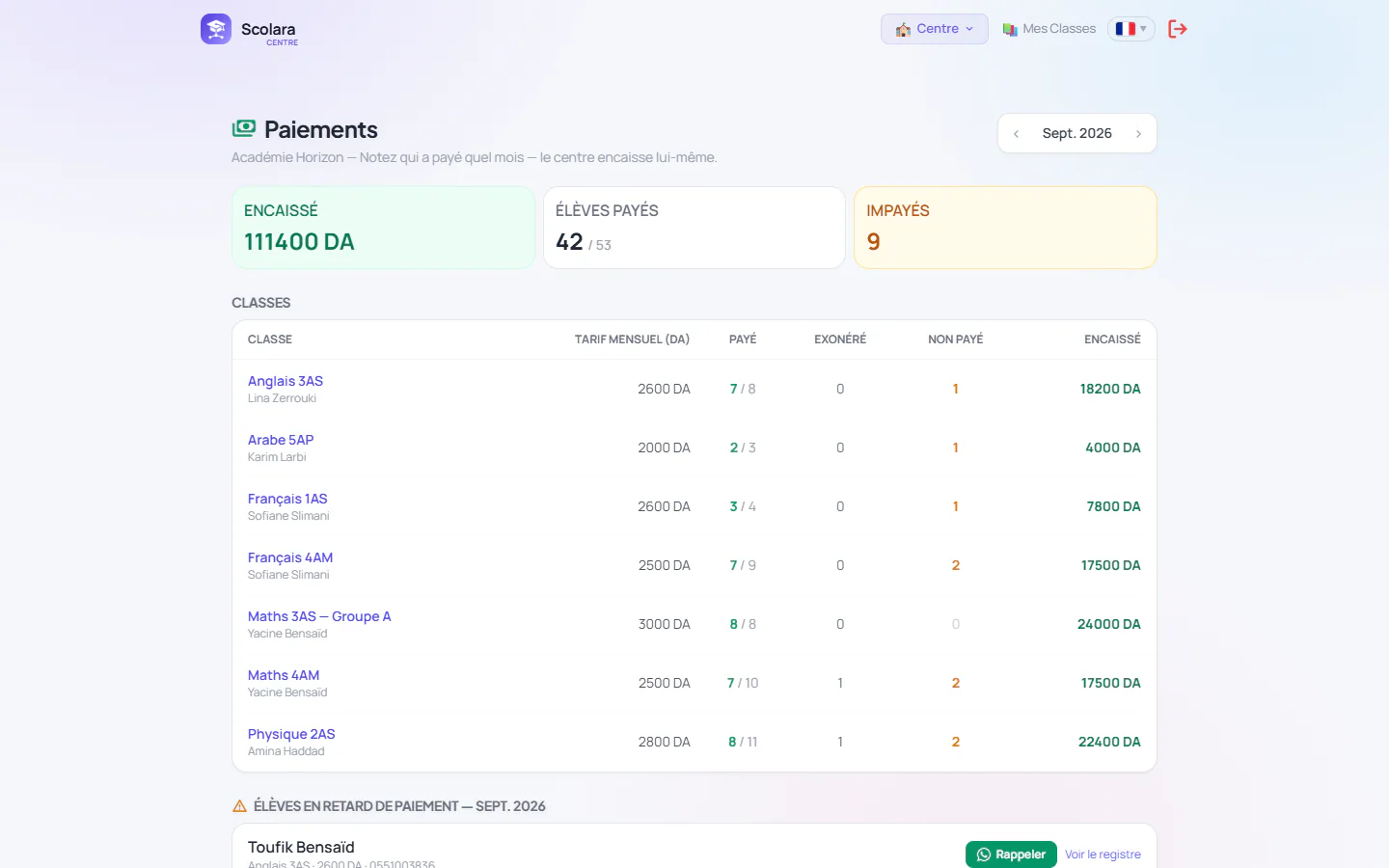Click the 18200 DA amount for Anglais 3AS
The image size is (1389, 868).
[x=1110, y=389]
